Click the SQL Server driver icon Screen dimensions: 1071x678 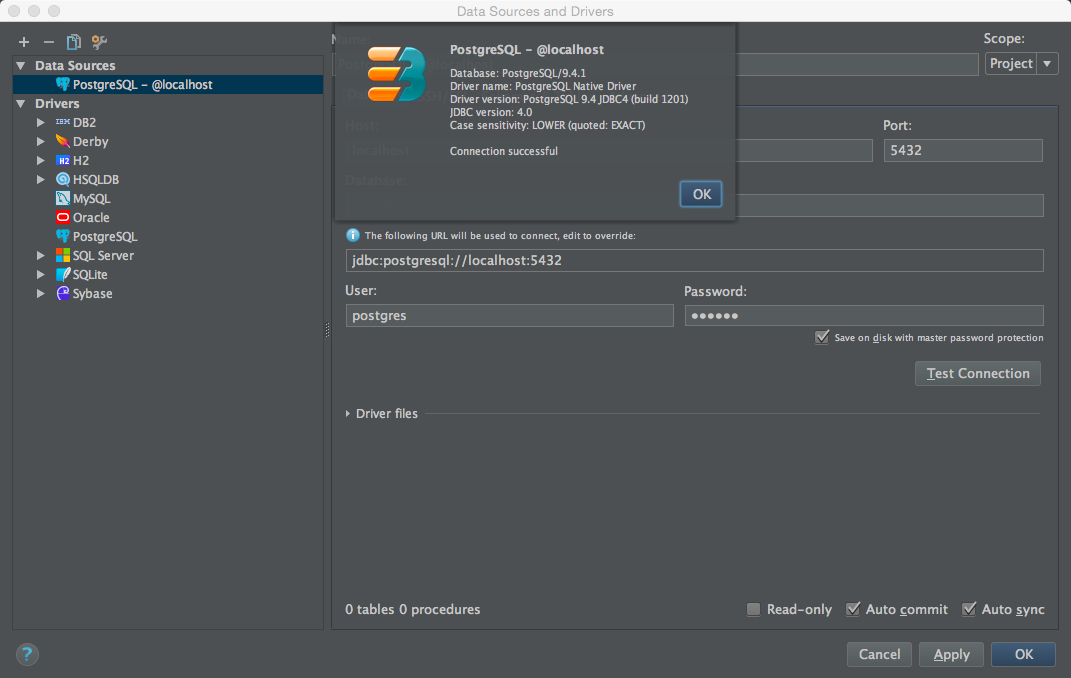(x=63, y=255)
